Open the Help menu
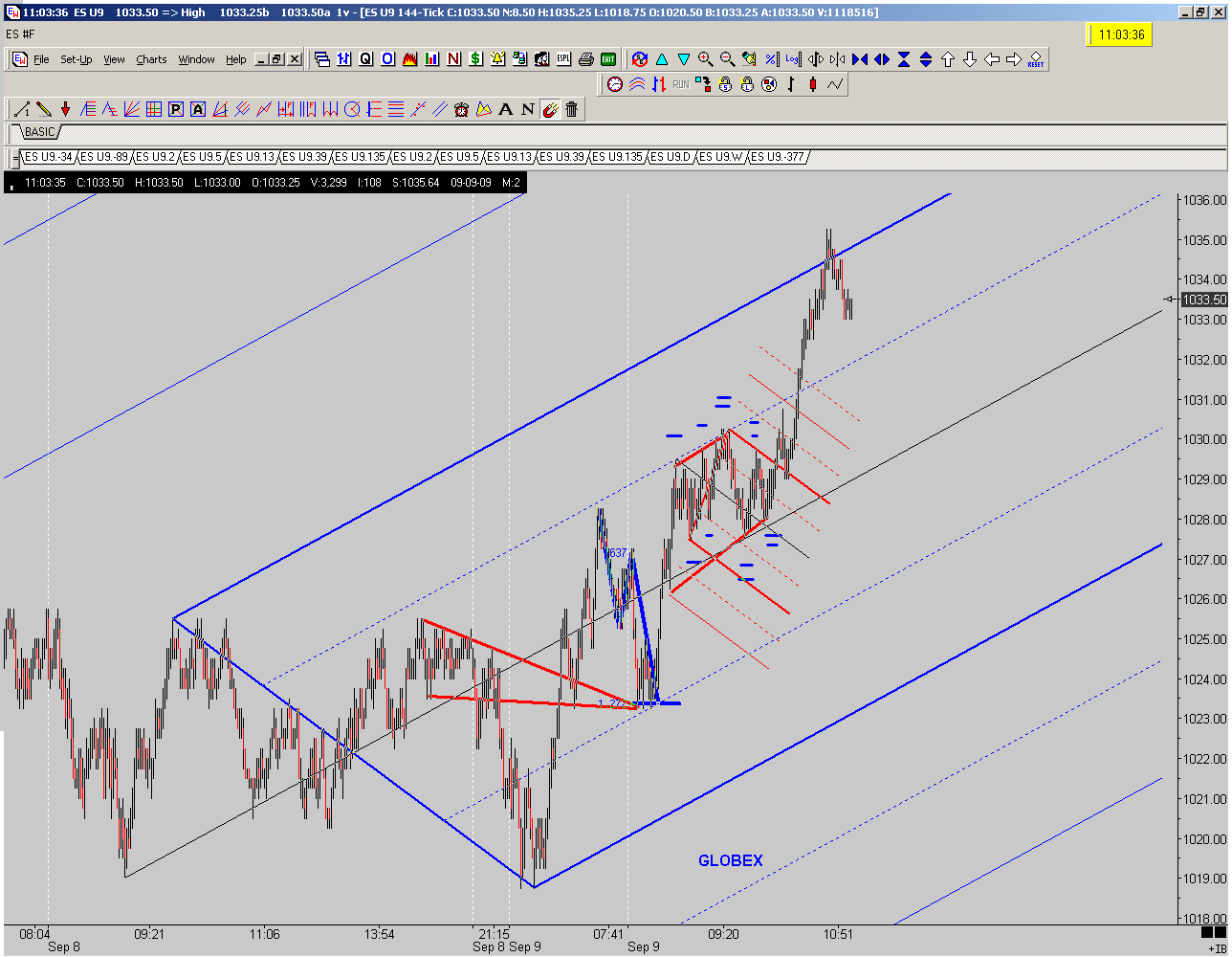This screenshot has height=957, width=1232. coord(235,59)
